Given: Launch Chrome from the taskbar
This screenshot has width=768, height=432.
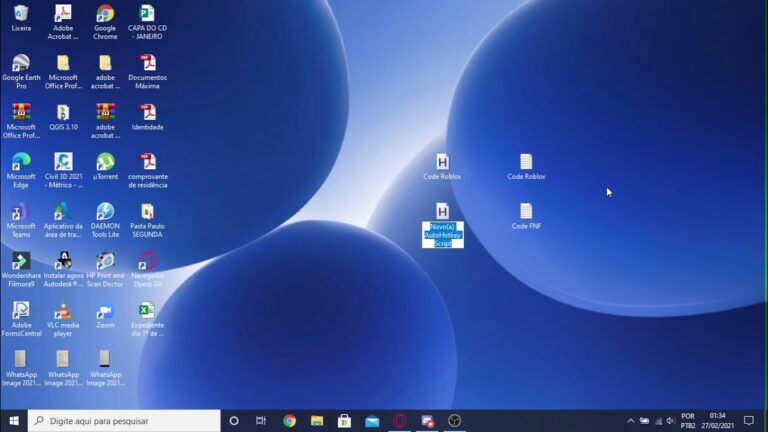Looking at the screenshot, I should (x=289, y=421).
